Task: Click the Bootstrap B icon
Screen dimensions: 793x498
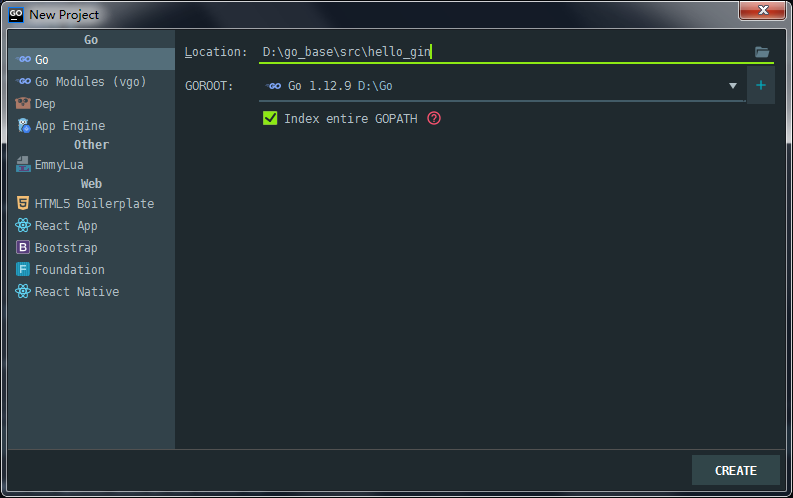Action: pyautogui.click(x=23, y=247)
